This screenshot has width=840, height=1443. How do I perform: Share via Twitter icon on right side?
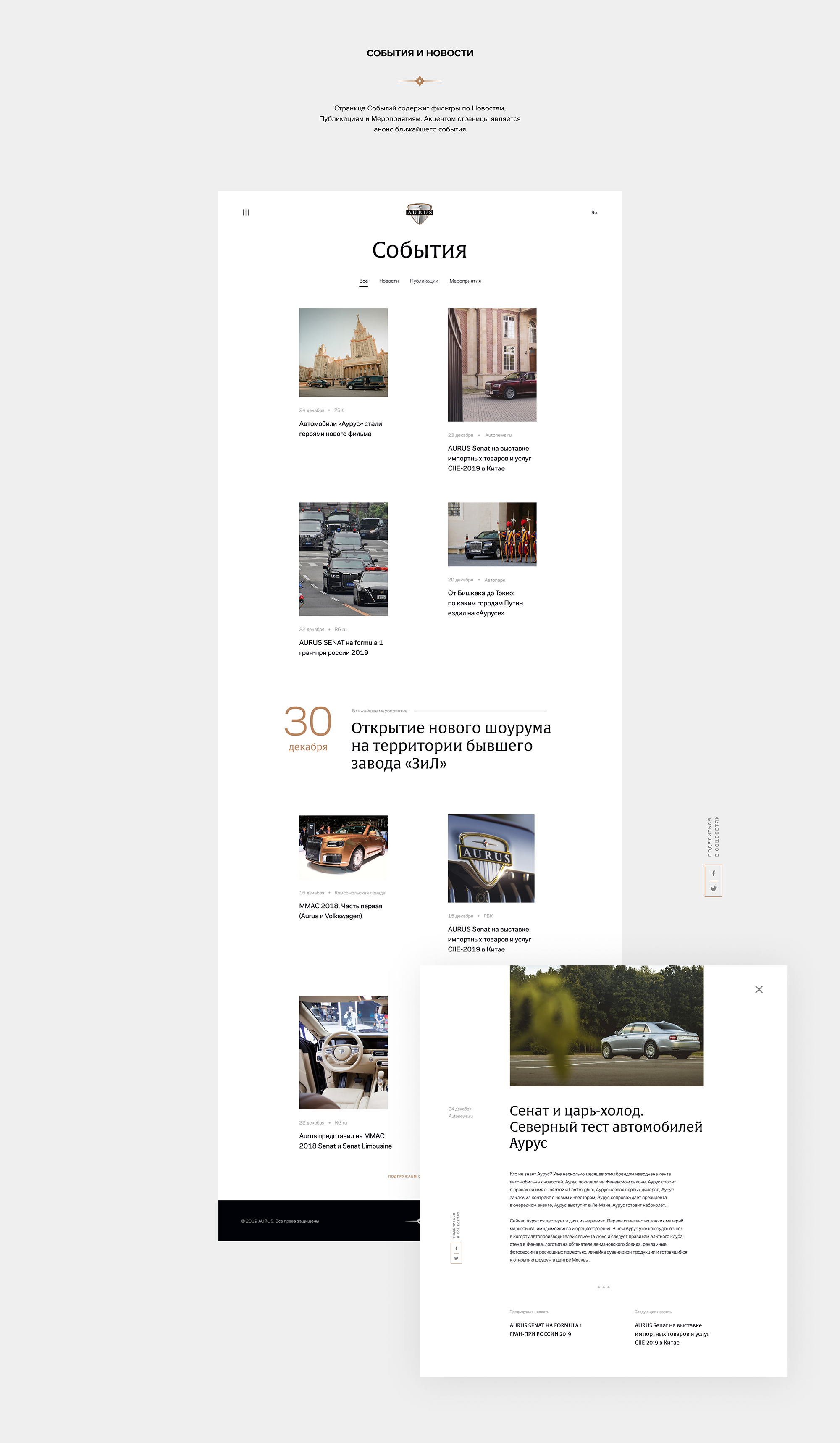[714, 889]
